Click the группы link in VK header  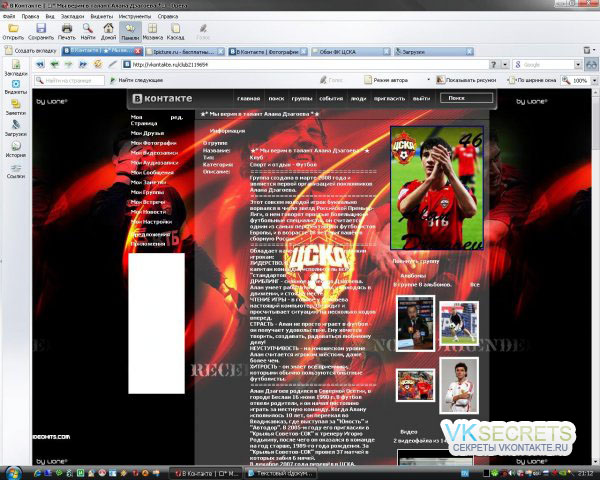[x=302, y=98]
